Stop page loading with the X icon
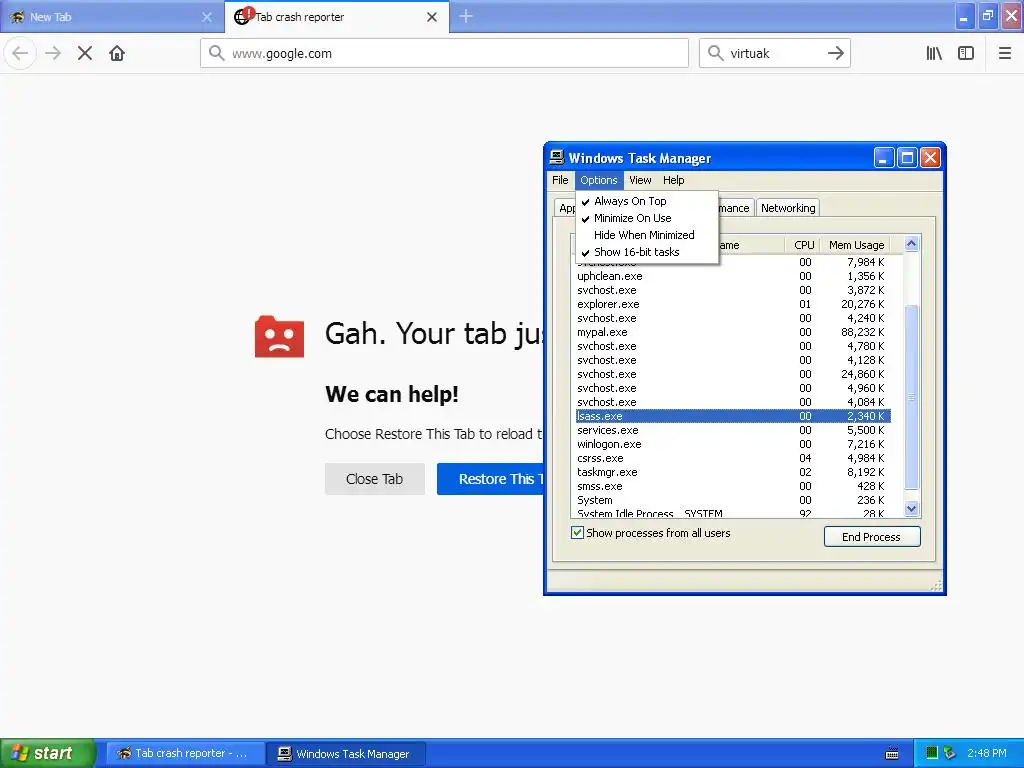The width and height of the screenshot is (1024, 768). [x=85, y=53]
